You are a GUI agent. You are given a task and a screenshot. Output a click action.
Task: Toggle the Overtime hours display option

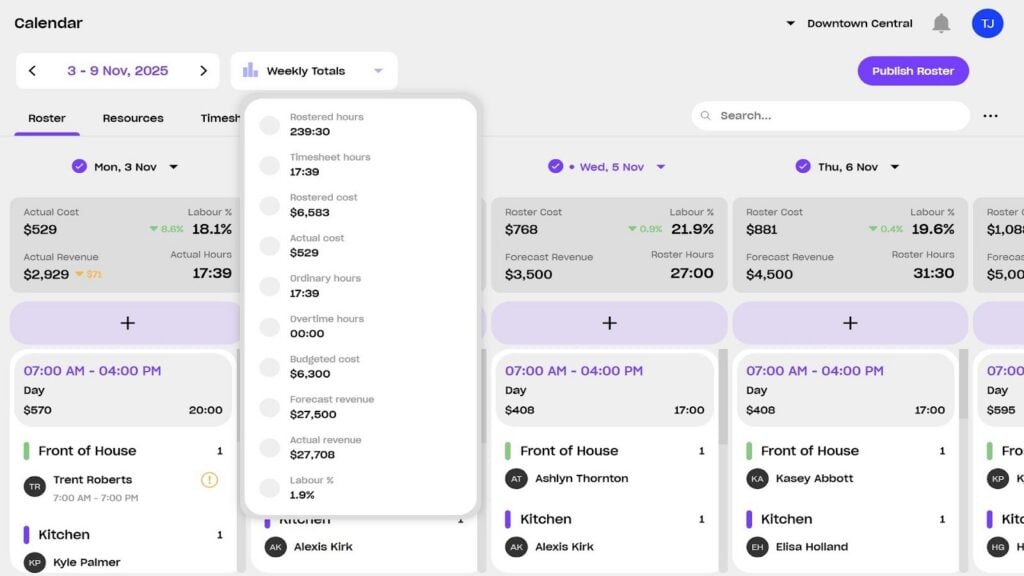point(269,325)
